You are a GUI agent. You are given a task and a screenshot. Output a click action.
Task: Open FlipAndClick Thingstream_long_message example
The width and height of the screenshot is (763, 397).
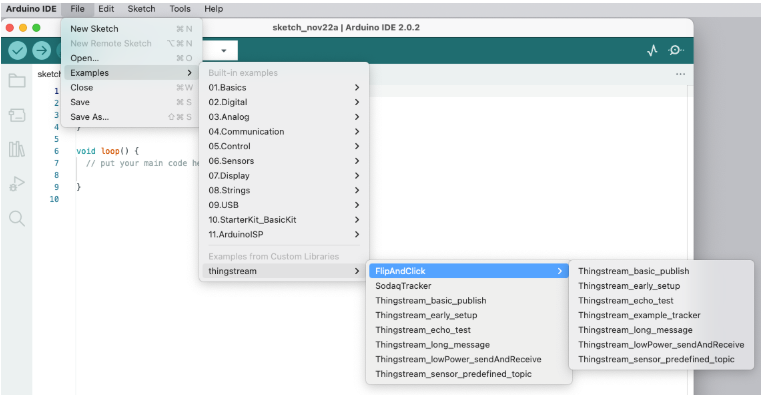pos(661,330)
